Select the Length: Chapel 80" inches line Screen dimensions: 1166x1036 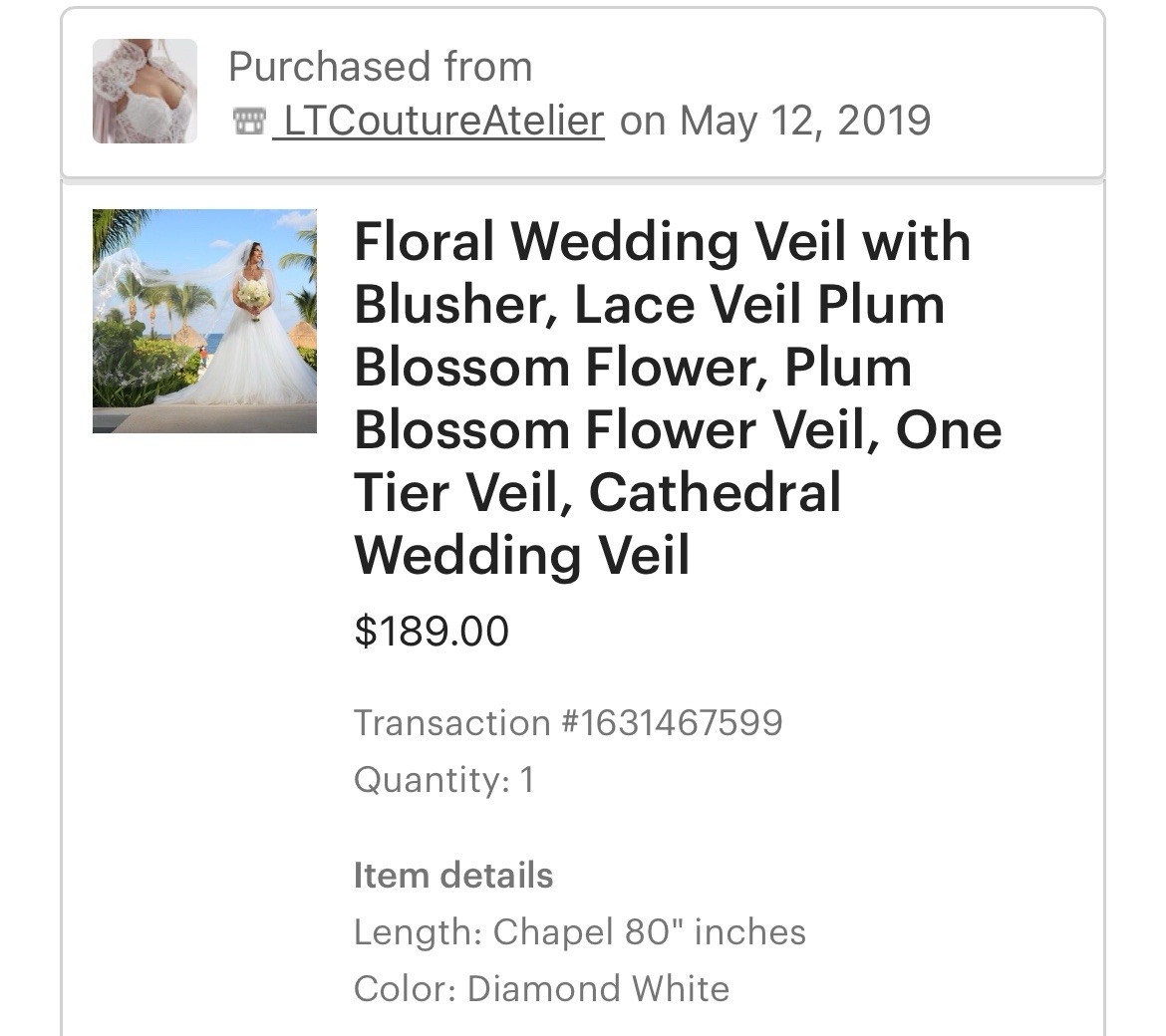coord(579,932)
